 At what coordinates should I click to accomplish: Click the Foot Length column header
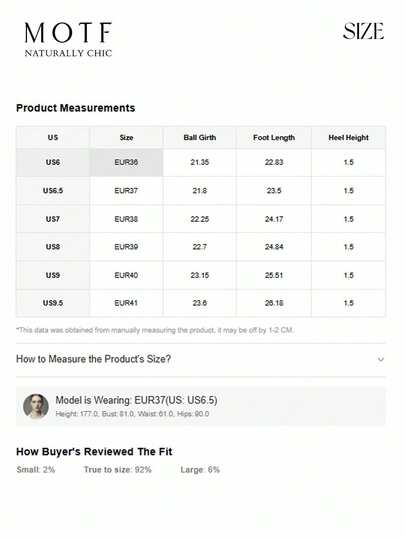point(274,138)
